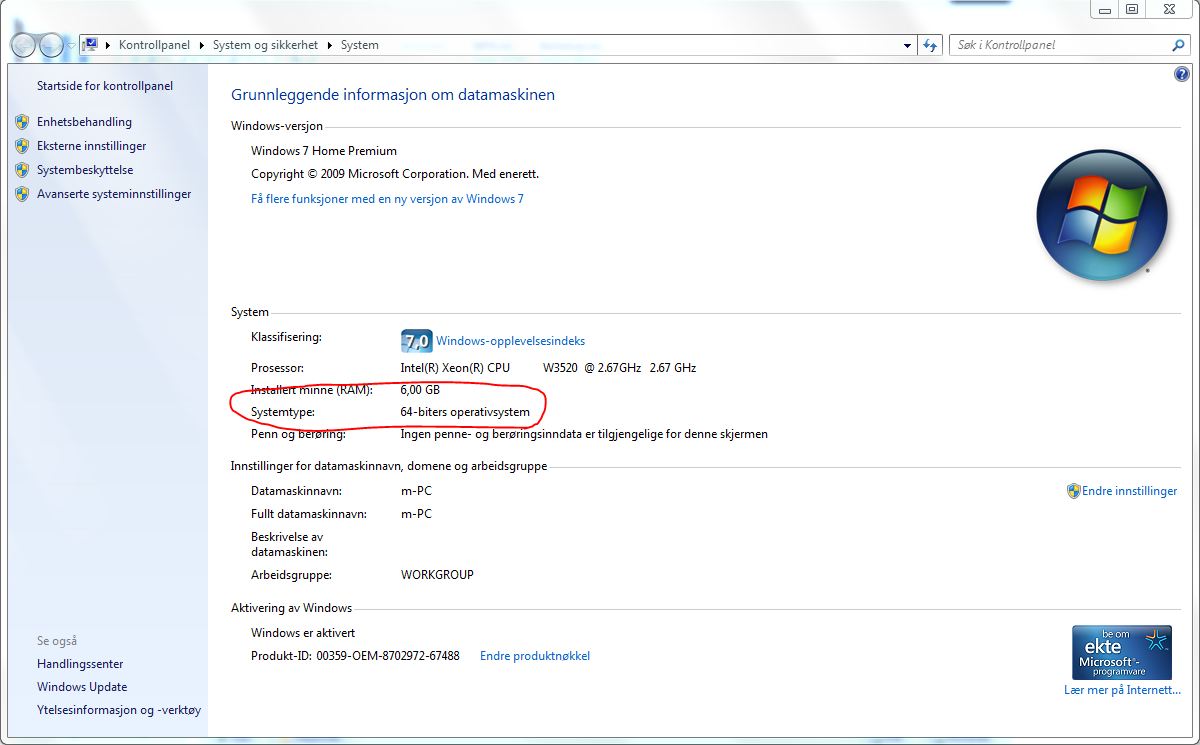Click the Penn og berøring value text

pyautogui.click(x=584, y=434)
